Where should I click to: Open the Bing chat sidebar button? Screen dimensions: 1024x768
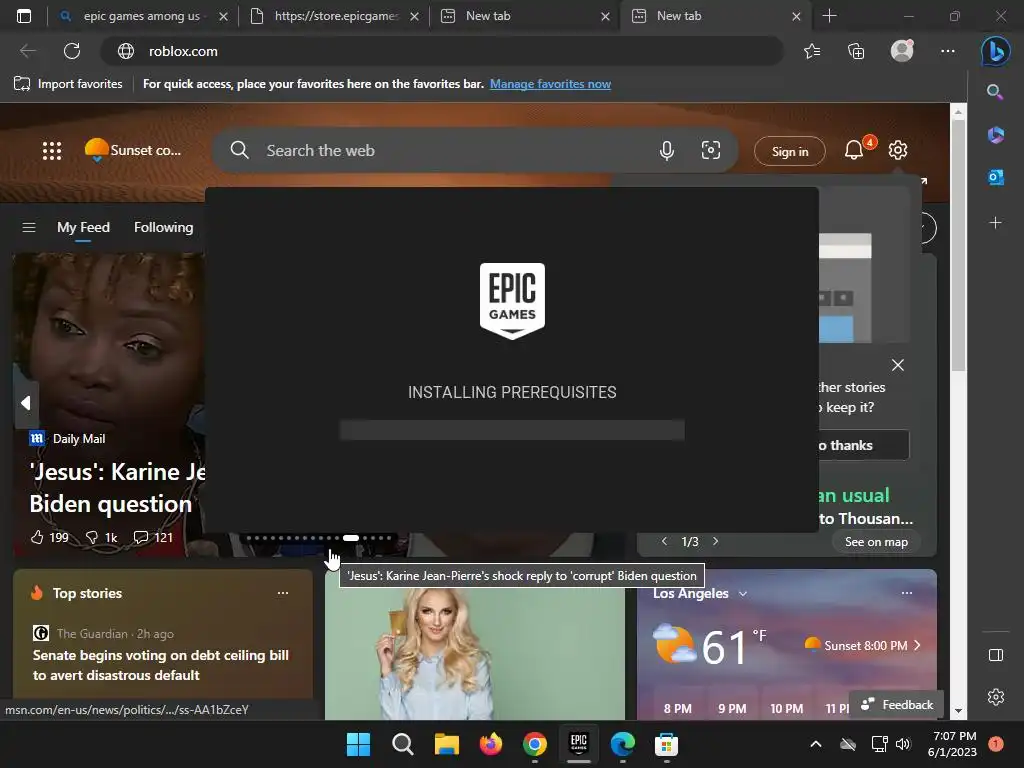995,51
